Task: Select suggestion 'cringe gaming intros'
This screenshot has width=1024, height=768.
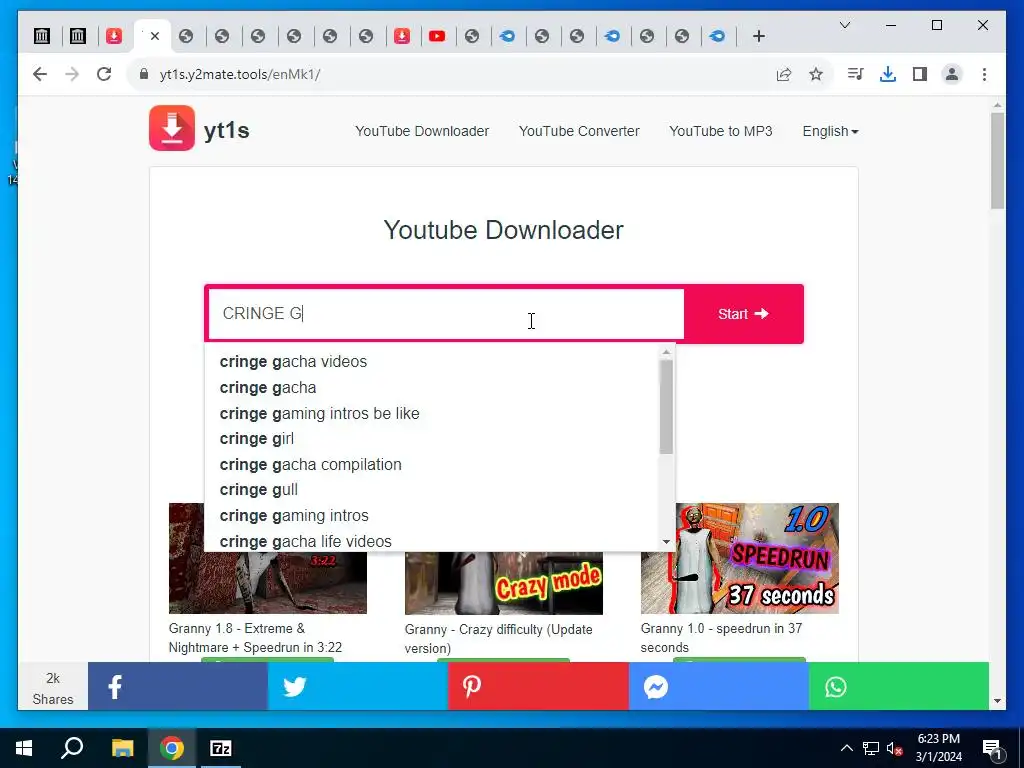Action: (x=294, y=516)
